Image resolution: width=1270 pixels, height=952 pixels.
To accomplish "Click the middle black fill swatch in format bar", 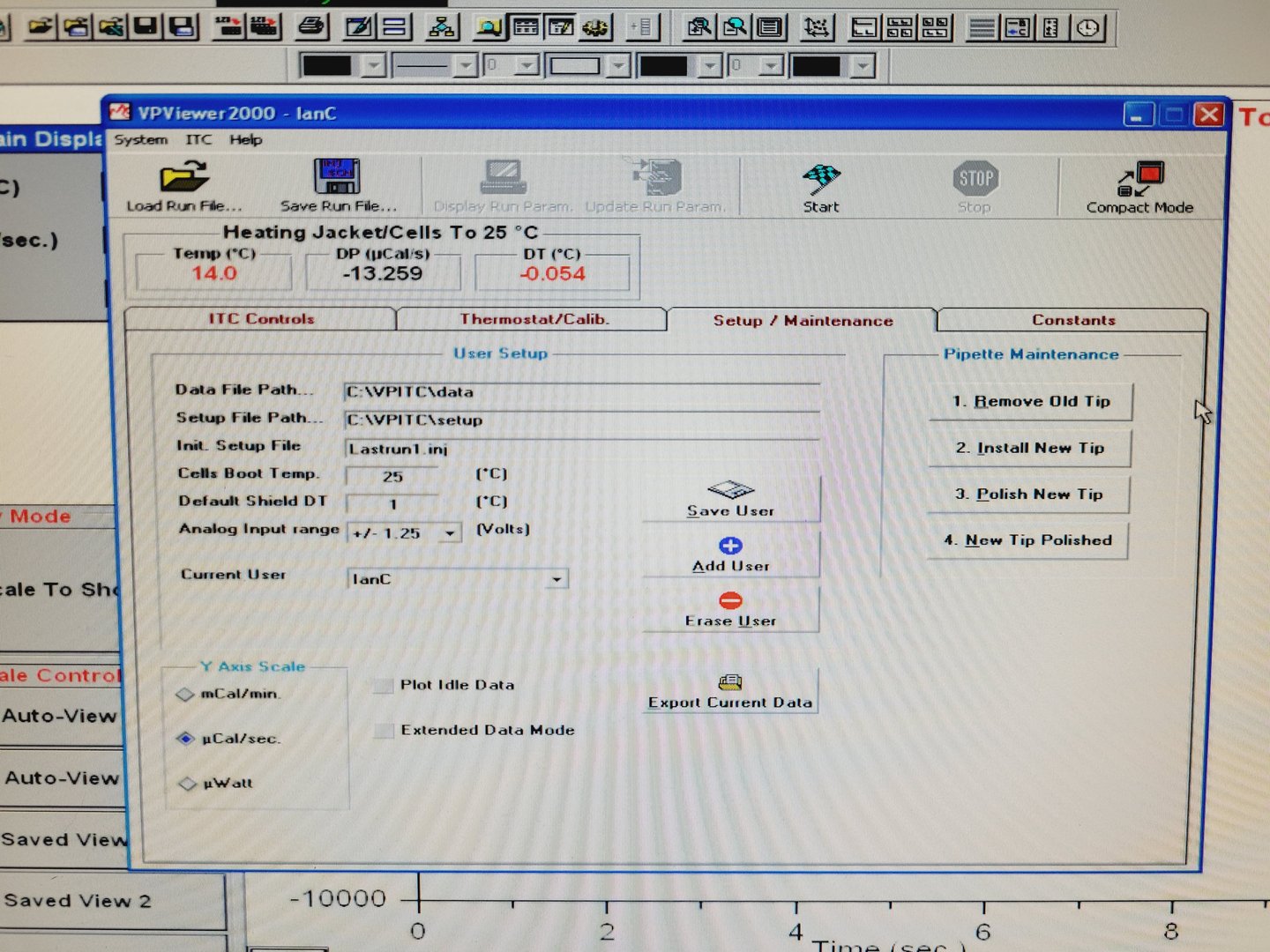I will (664, 66).
